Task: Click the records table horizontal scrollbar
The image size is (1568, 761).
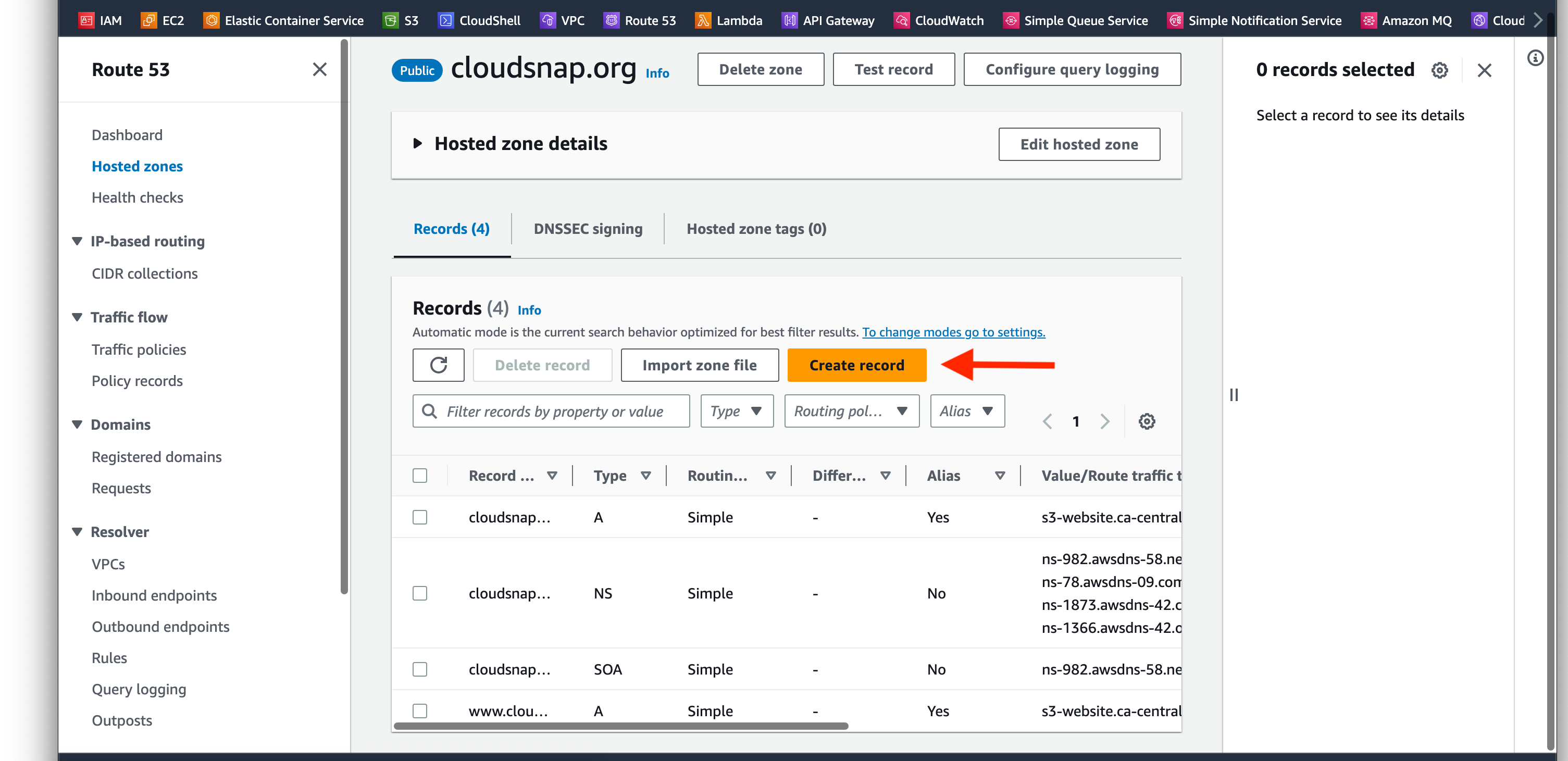Action: [621, 726]
